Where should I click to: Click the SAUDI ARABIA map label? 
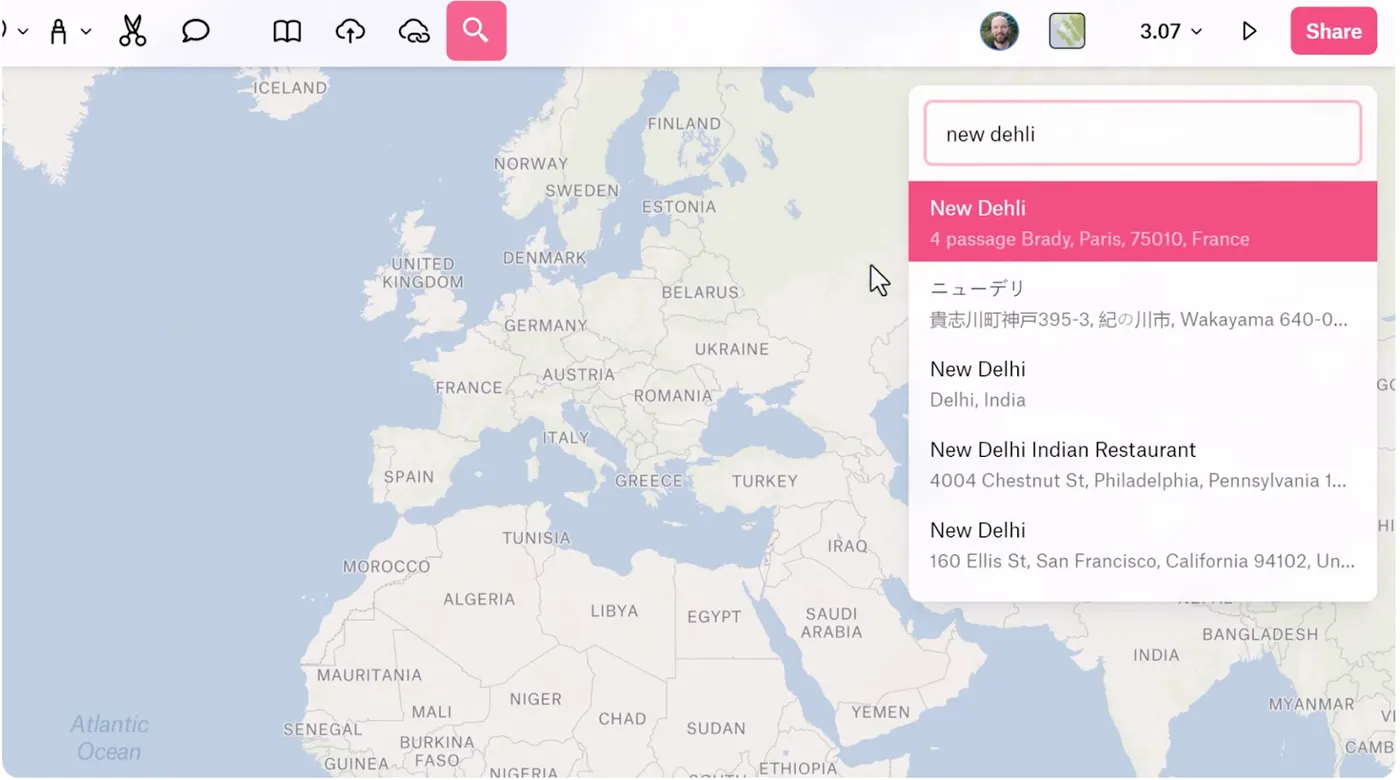pyautogui.click(x=831, y=623)
